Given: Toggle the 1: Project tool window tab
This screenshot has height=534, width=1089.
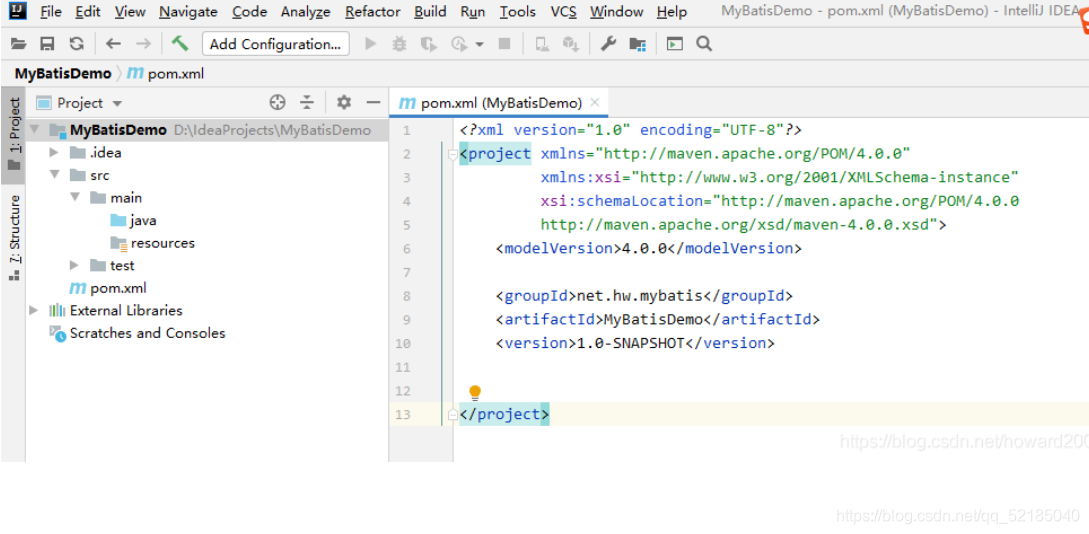Looking at the screenshot, I should pos(13,135).
